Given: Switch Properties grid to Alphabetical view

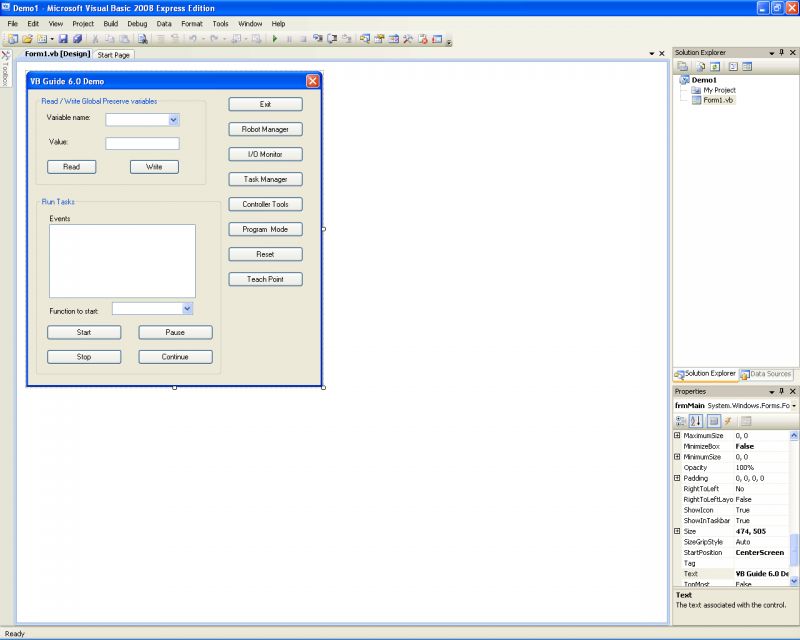Looking at the screenshot, I should [695, 421].
